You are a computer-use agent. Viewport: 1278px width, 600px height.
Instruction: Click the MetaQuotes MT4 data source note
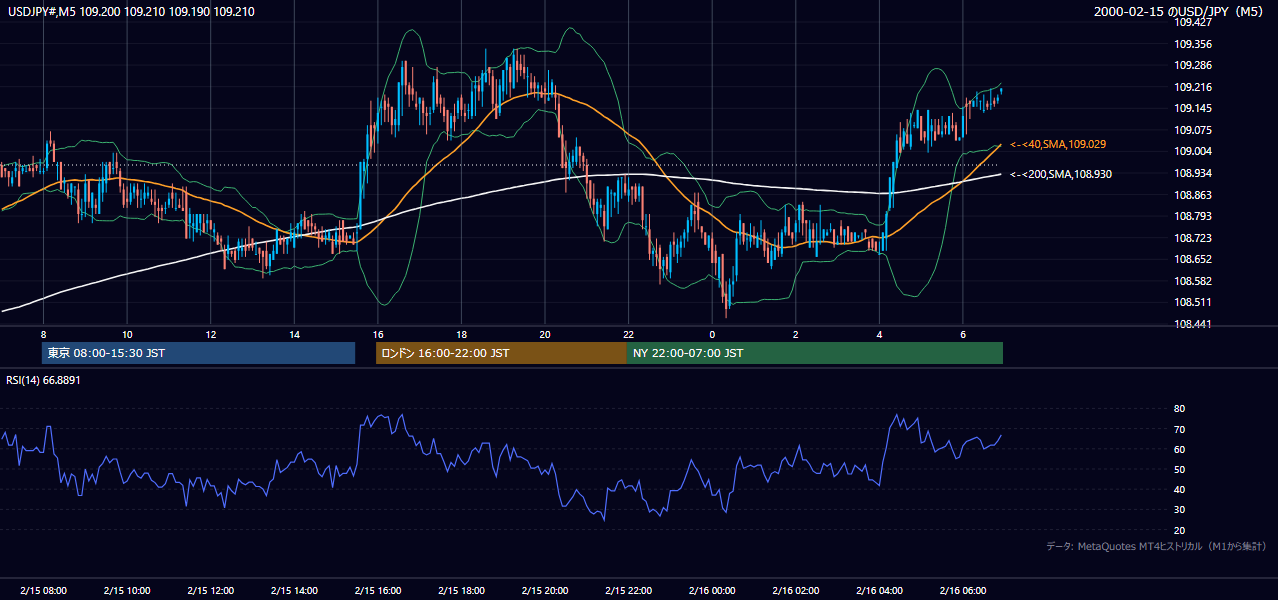[x=1157, y=546]
